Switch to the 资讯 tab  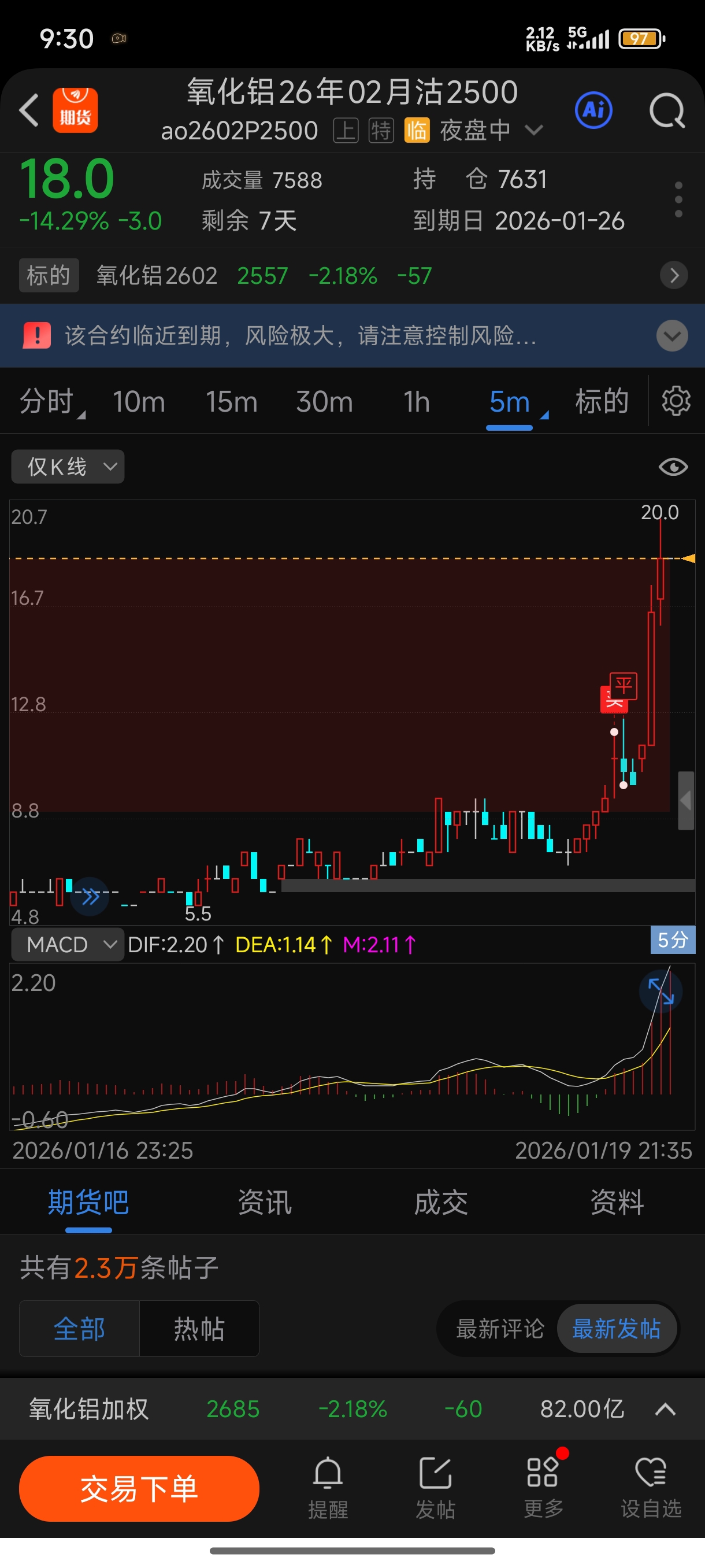265,1203
